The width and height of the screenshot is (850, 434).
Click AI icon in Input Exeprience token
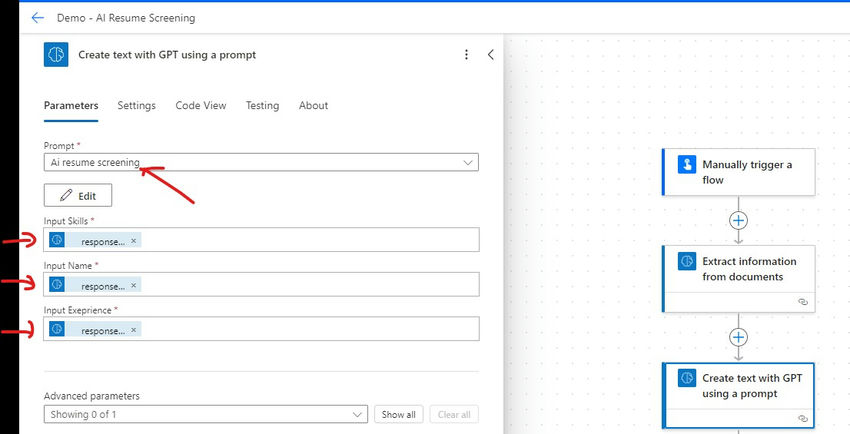point(57,329)
